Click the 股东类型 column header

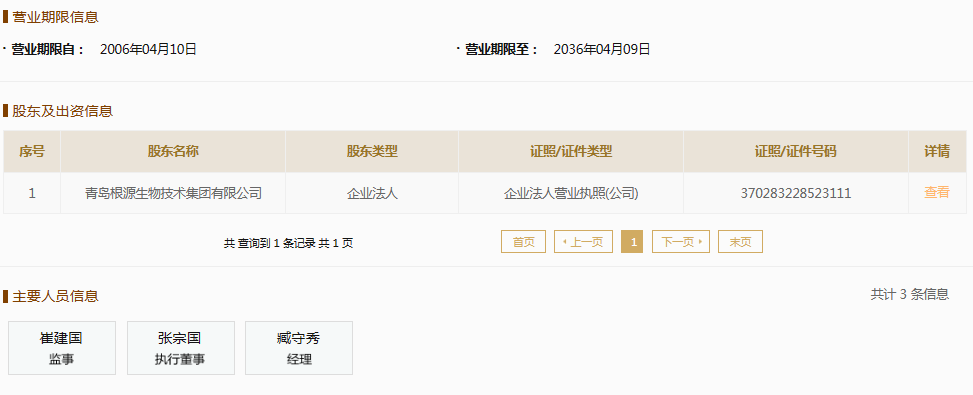click(372, 151)
